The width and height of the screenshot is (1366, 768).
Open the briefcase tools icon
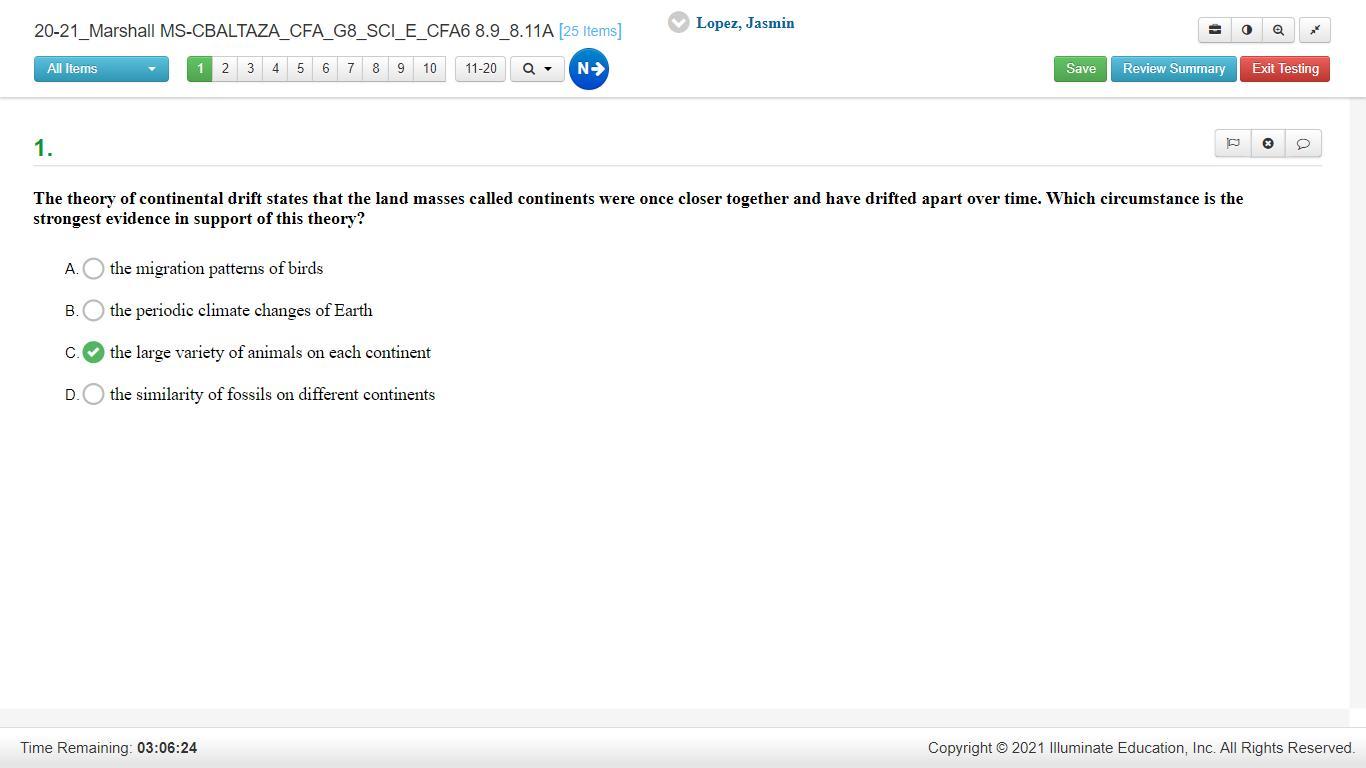[x=1215, y=30]
